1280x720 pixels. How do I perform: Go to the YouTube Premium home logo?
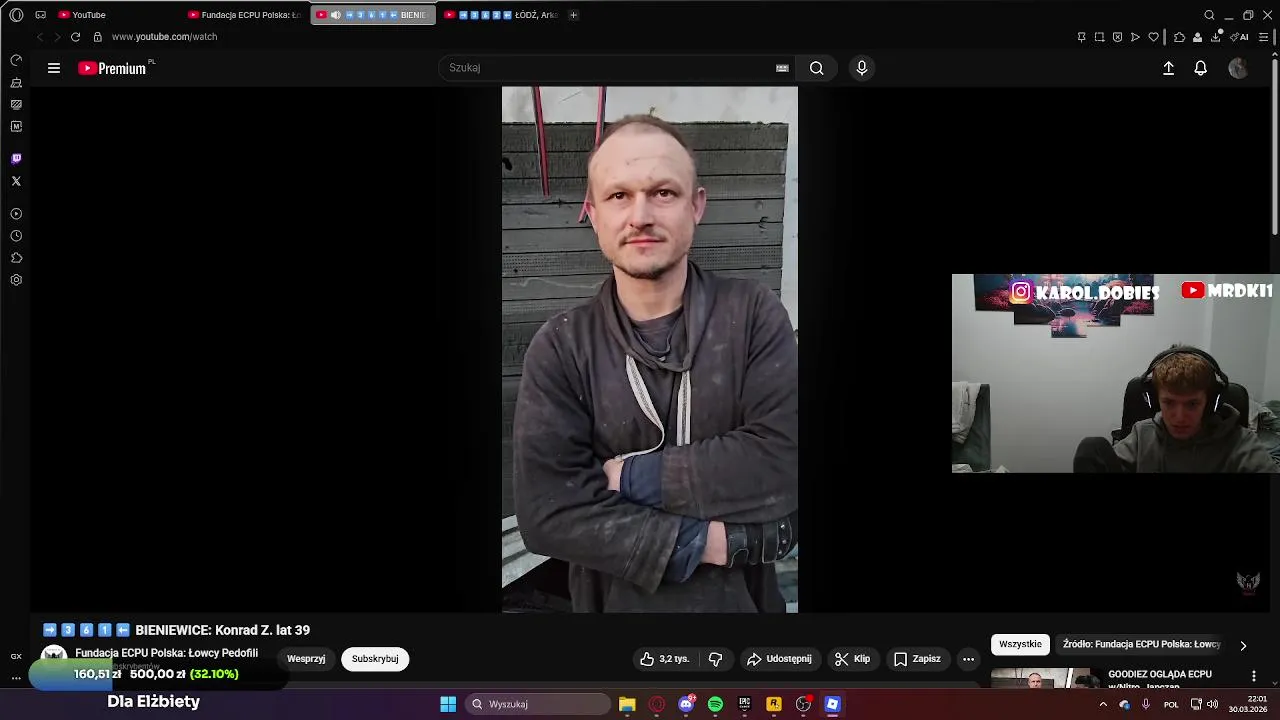[x=112, y=68]
